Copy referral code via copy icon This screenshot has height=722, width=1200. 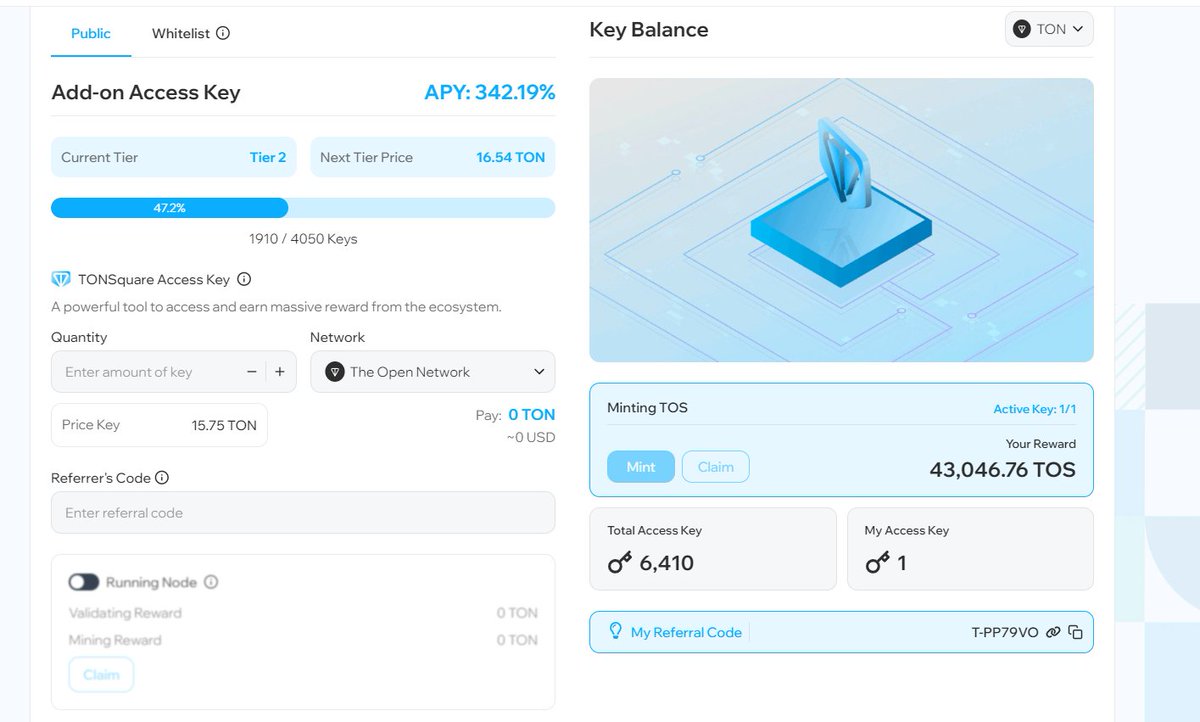click(1076, 632)
